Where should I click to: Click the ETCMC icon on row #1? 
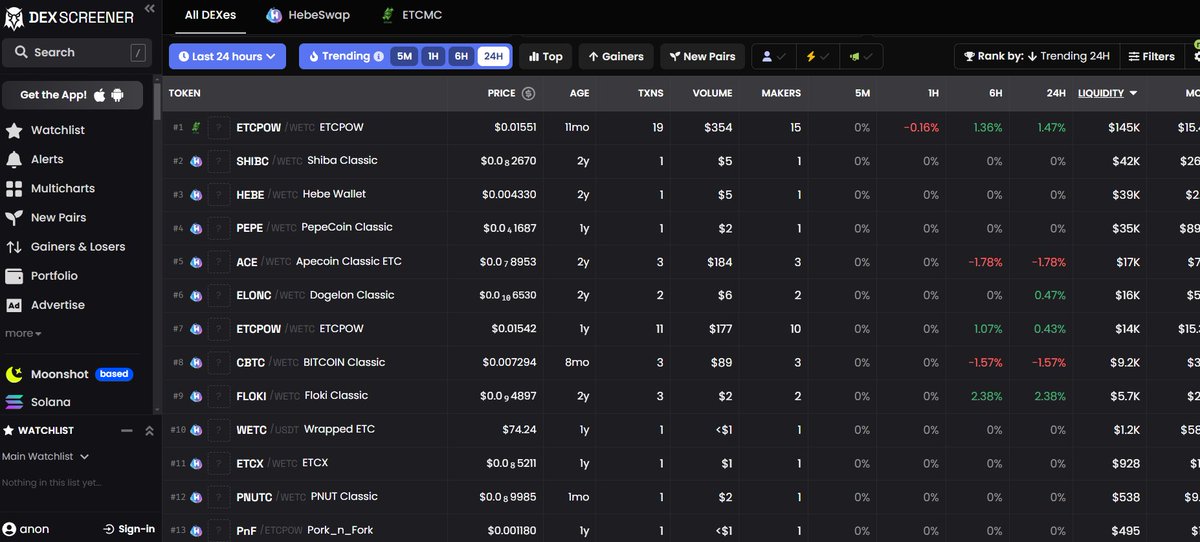(196, 127)
